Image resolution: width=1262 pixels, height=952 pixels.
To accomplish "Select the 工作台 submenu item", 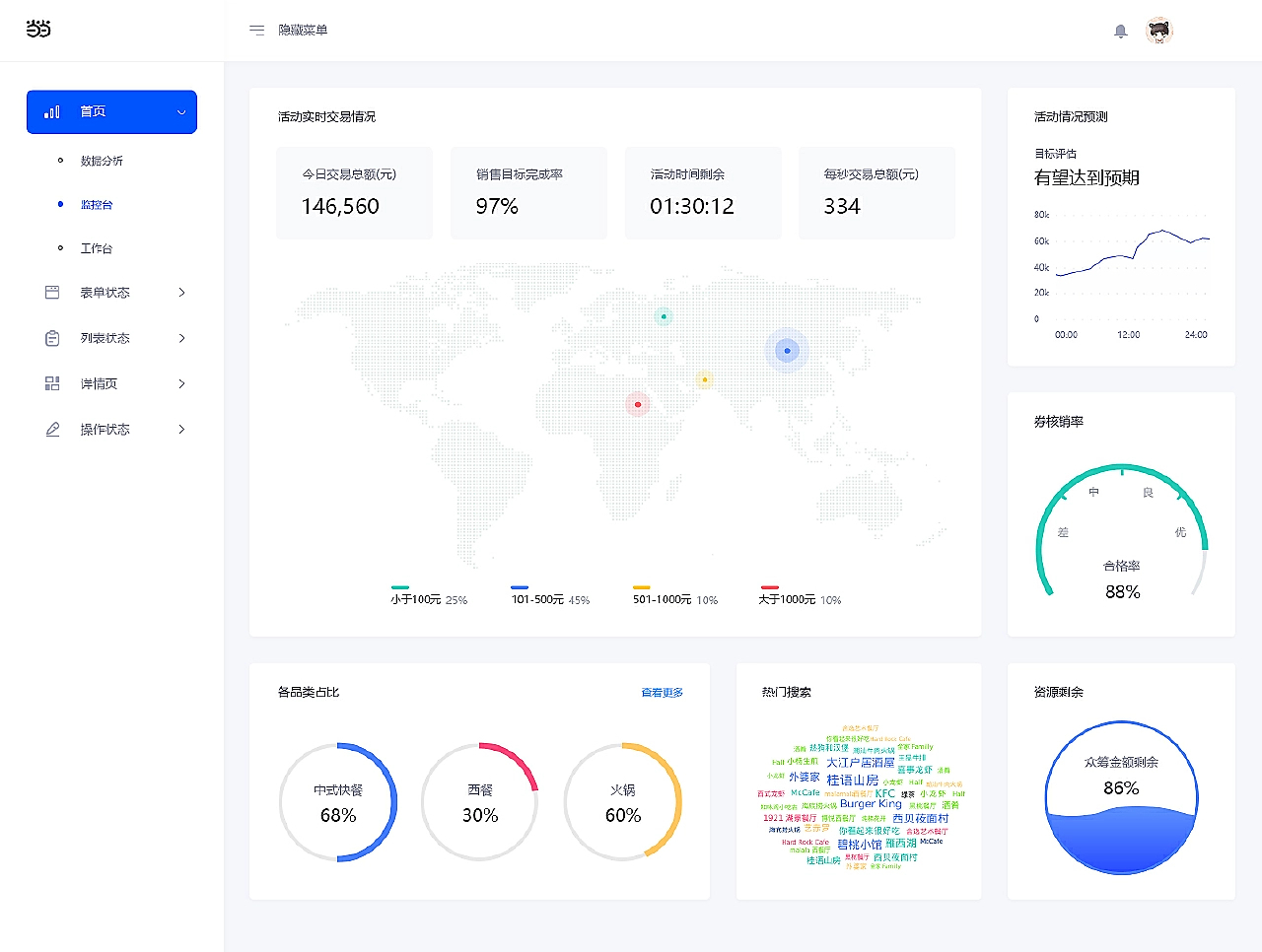I will pyautogui.click(x=97, y=248).
